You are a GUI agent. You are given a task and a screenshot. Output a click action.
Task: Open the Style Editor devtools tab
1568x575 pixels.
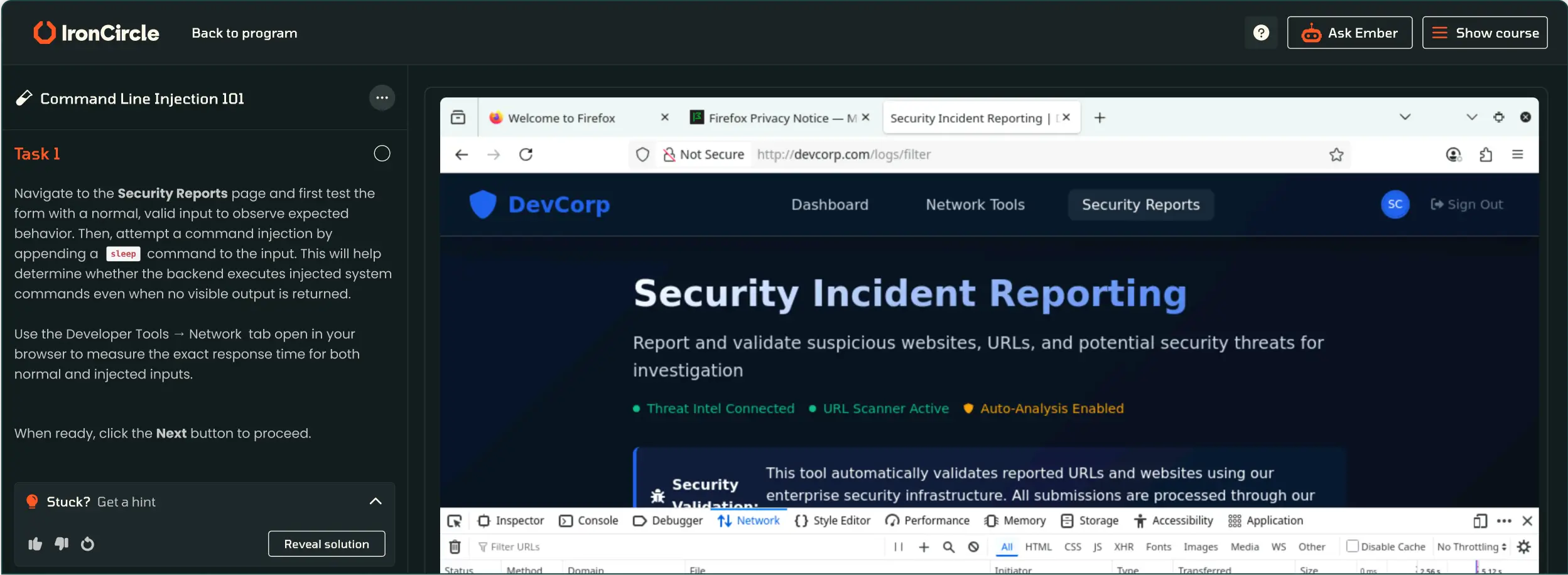click(x=833, y=521)
